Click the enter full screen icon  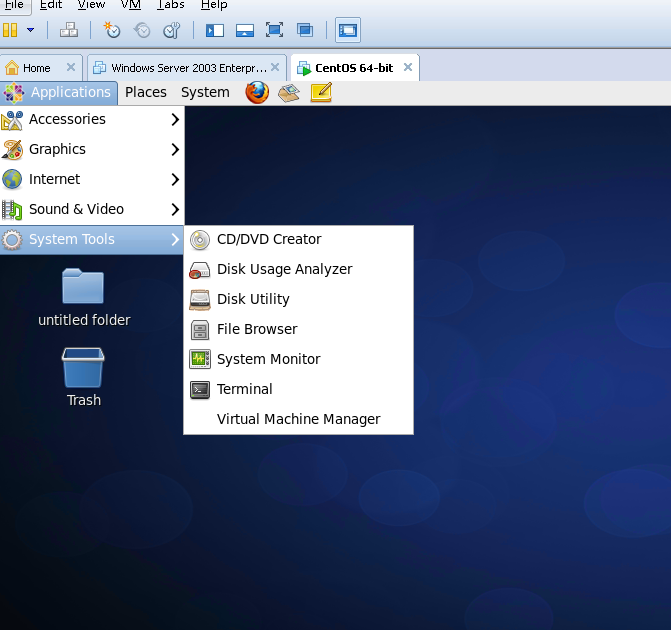point(275,30)
